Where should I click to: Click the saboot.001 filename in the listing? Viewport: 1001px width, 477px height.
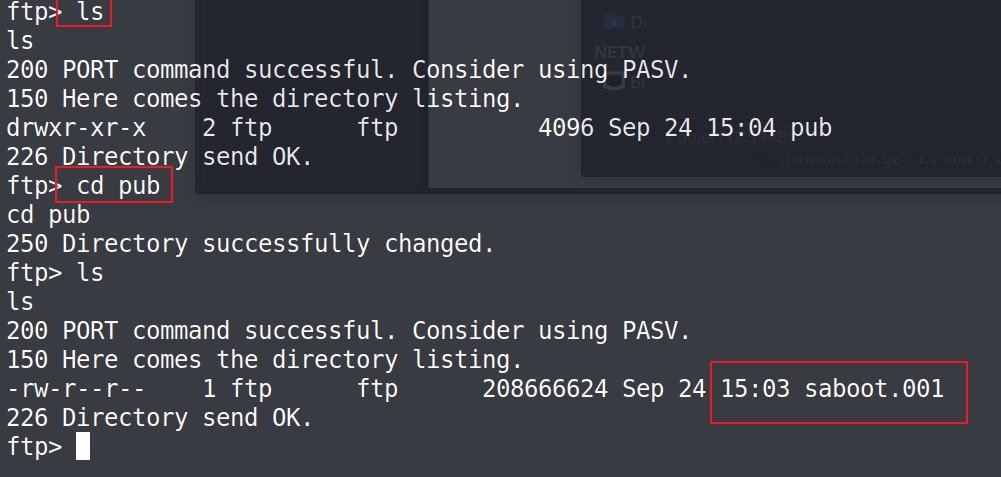(x=874, y=388)
